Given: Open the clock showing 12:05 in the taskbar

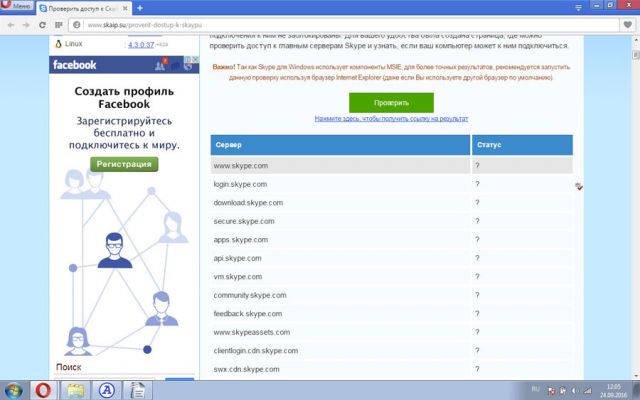Looking at the screenshot, I should click(613, 391).
